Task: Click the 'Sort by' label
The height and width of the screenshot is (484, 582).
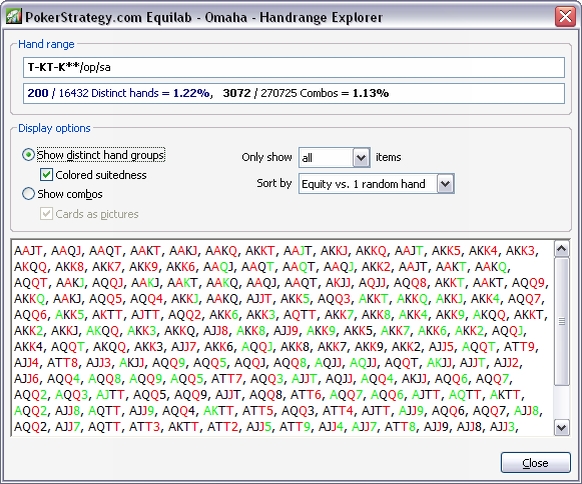Action: click(274, 183)
